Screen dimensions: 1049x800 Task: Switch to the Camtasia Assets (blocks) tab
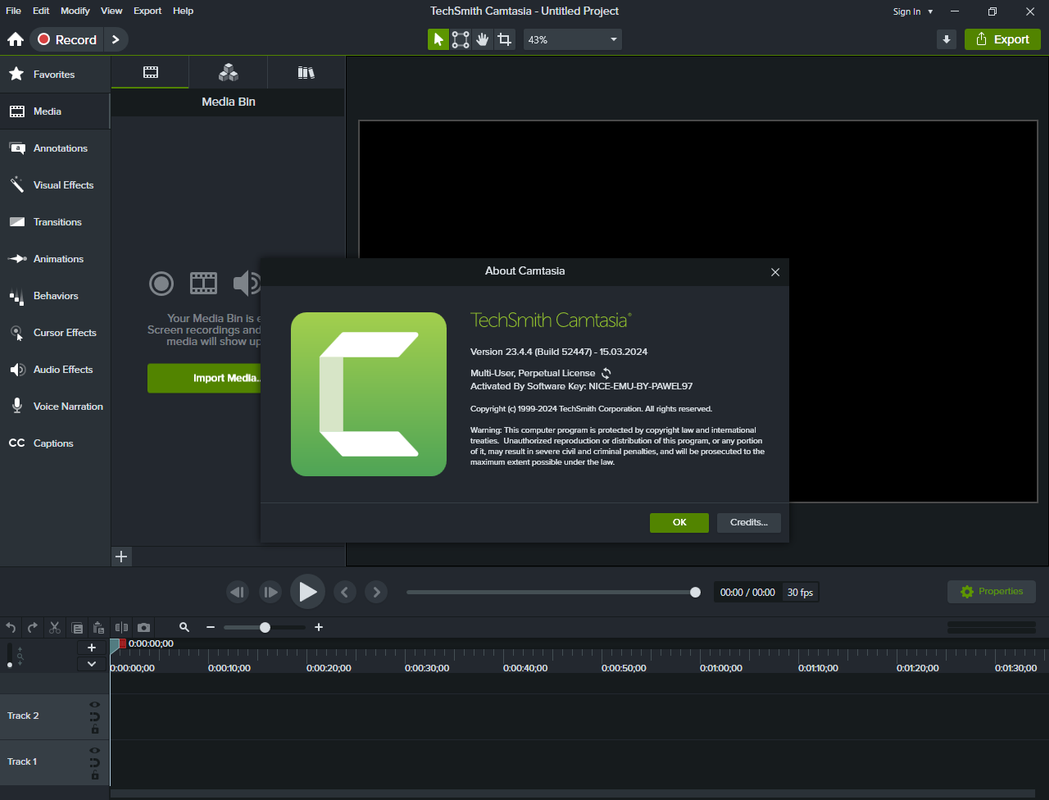228,72
